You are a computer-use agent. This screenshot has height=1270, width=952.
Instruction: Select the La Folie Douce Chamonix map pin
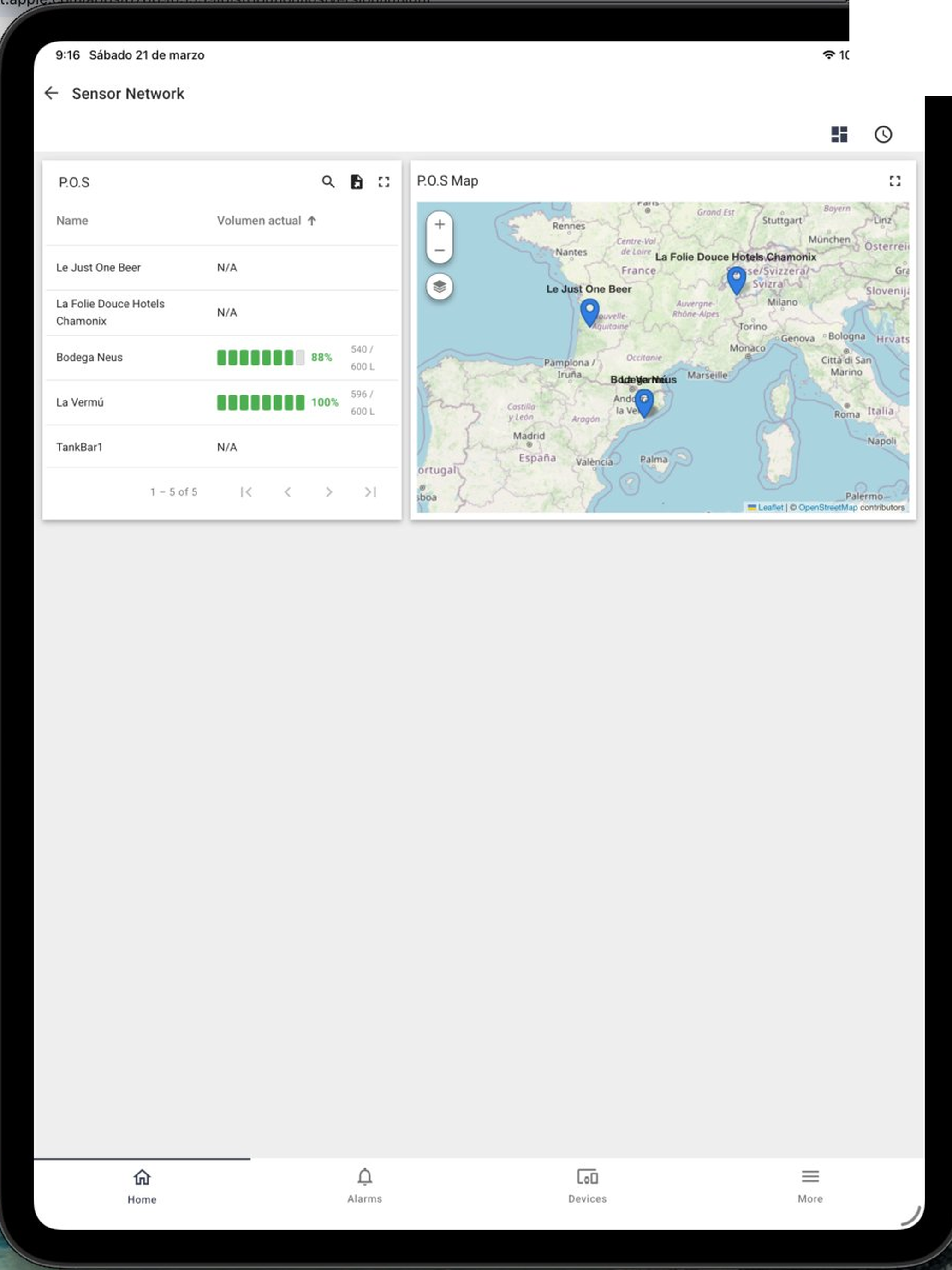(x=736, y=281)
